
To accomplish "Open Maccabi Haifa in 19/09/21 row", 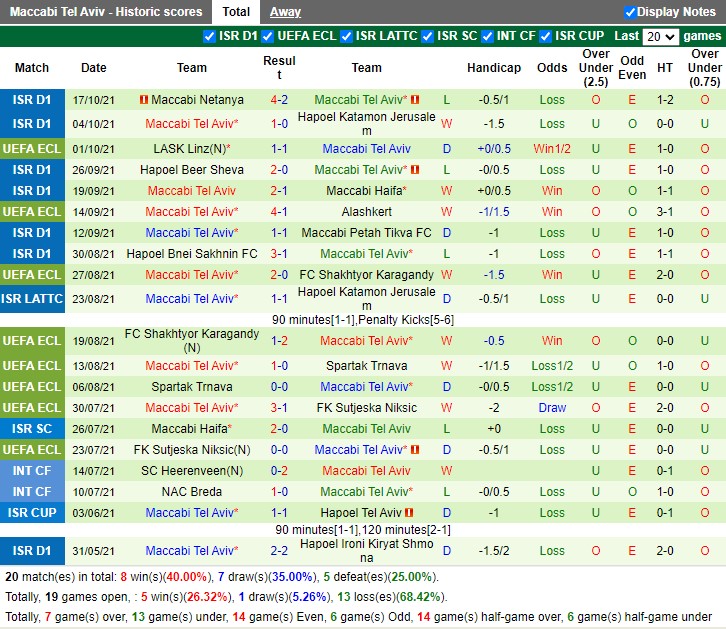I will (366, 191).
